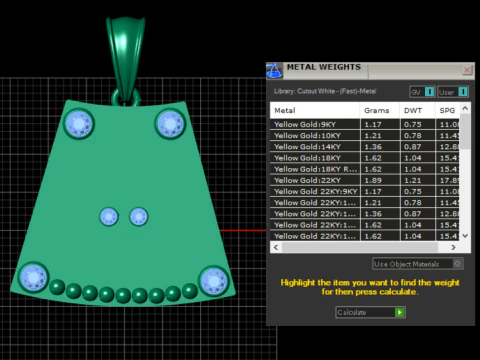Select the top-left gemstone on pendant
The width and height of the screenshot is (480, 360).
click(x=79, y=124)
